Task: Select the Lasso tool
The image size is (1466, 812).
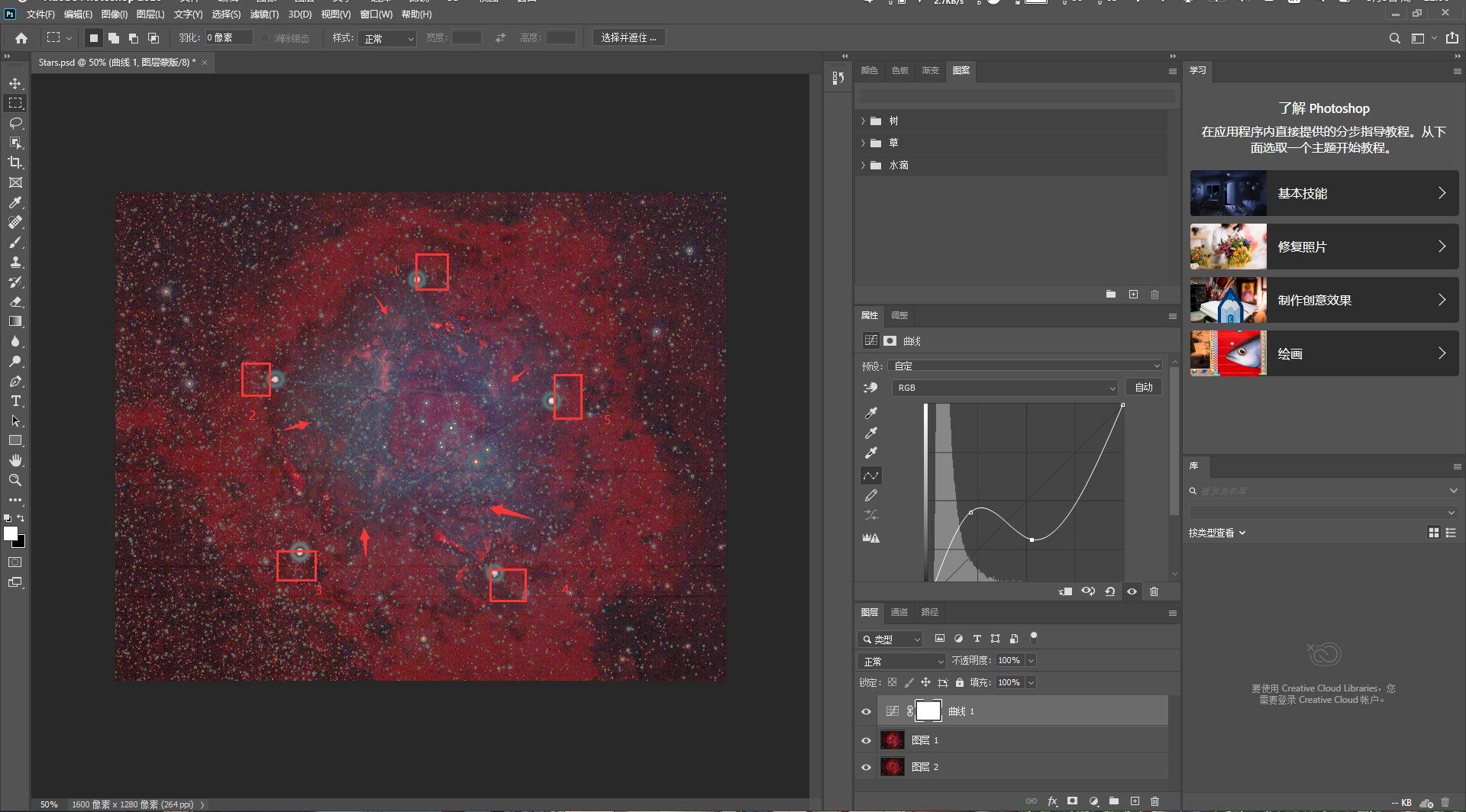Action: click(x=15, y=123)
